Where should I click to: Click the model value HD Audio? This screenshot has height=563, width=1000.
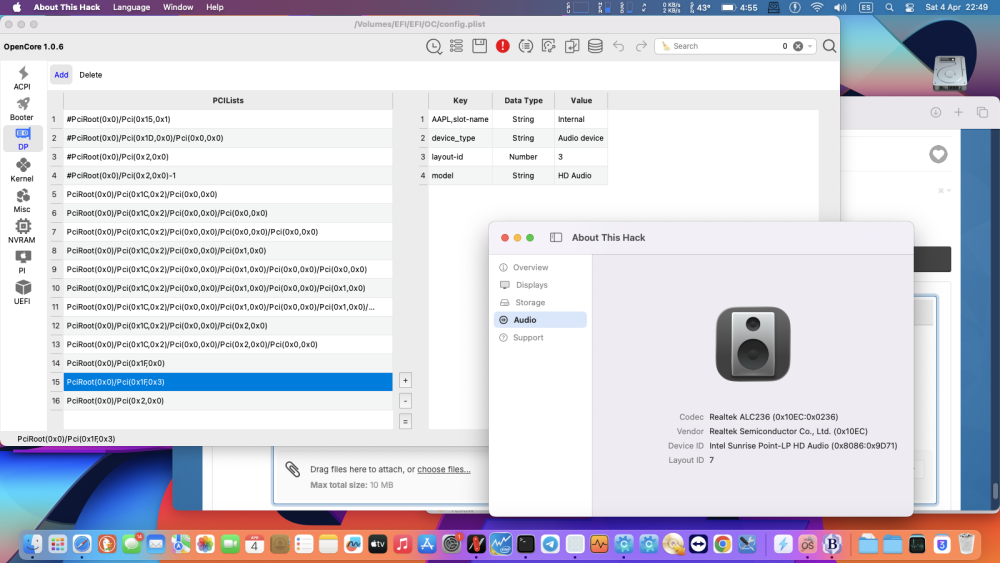pos(581,175)
